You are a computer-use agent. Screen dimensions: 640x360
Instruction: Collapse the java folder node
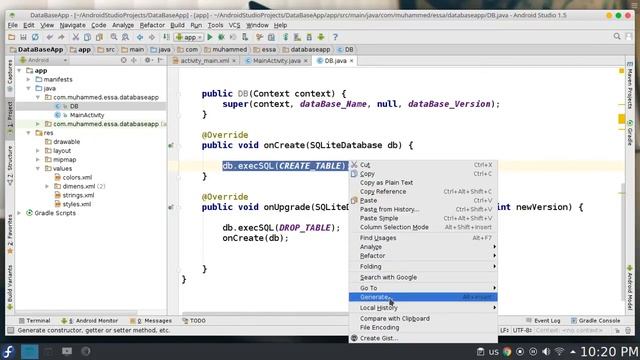coord(29,89)
